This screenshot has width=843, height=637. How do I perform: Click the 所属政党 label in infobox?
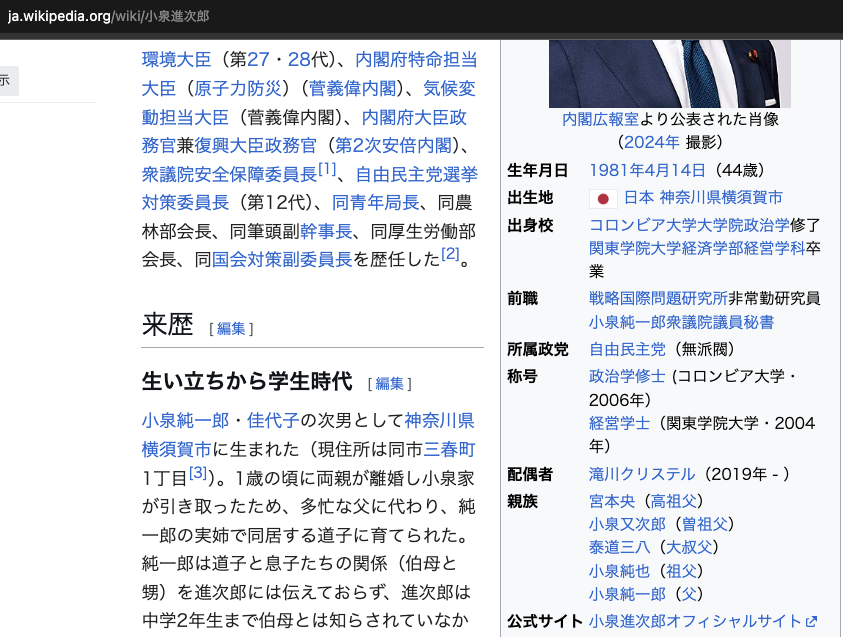(x=538, y=349)
